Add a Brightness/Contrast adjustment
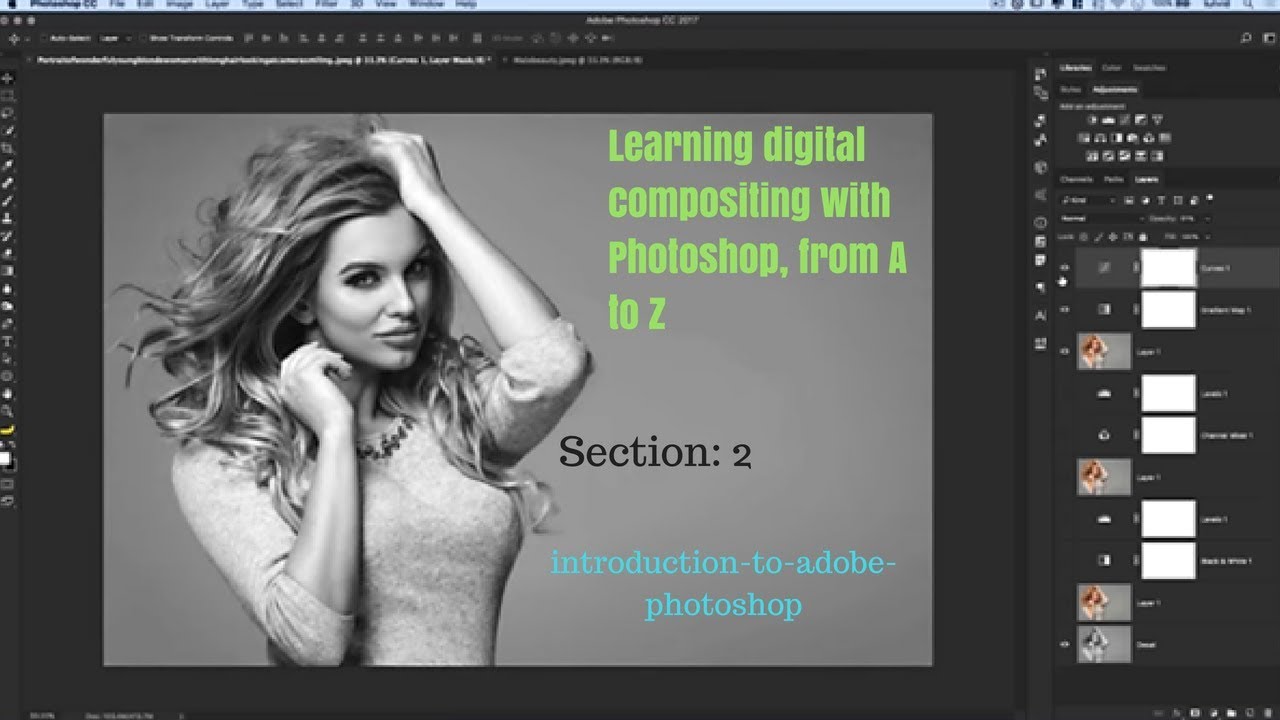Viewport: 1280px width, 720px height. [1093, 120]
